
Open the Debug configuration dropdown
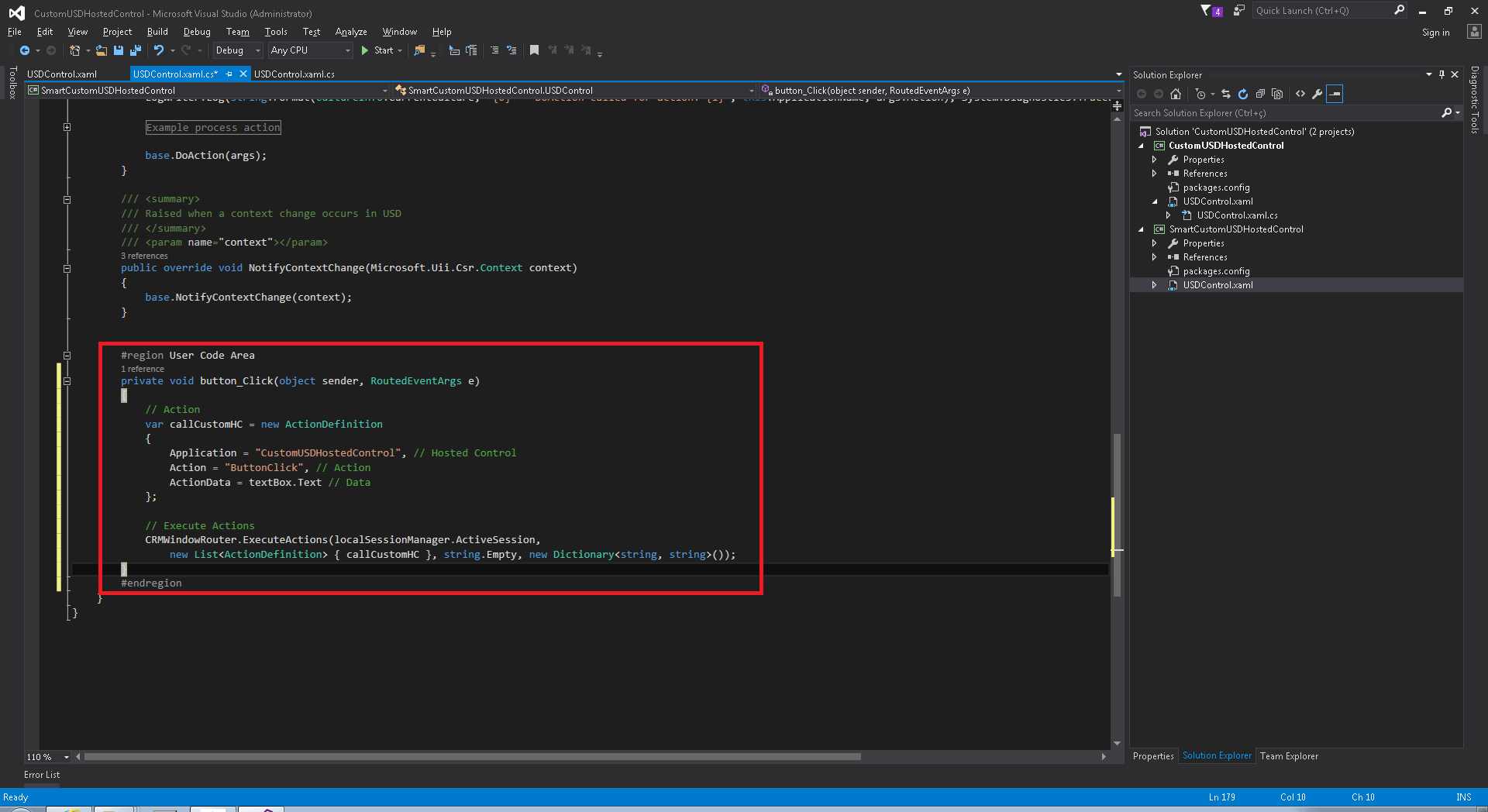click(238, 50)
